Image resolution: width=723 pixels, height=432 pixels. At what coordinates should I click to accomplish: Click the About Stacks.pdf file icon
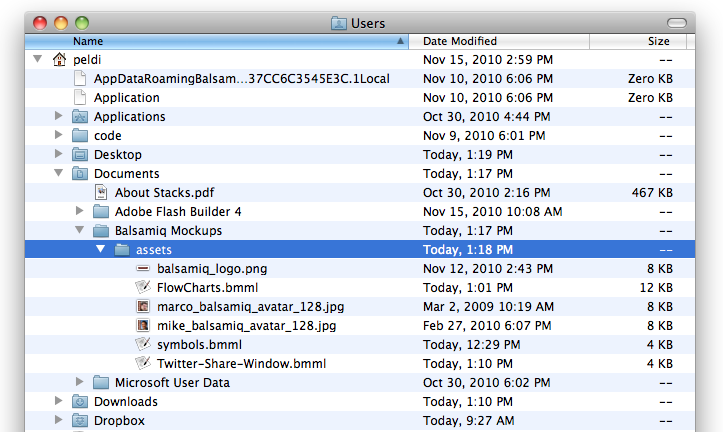tap(100, 193)
